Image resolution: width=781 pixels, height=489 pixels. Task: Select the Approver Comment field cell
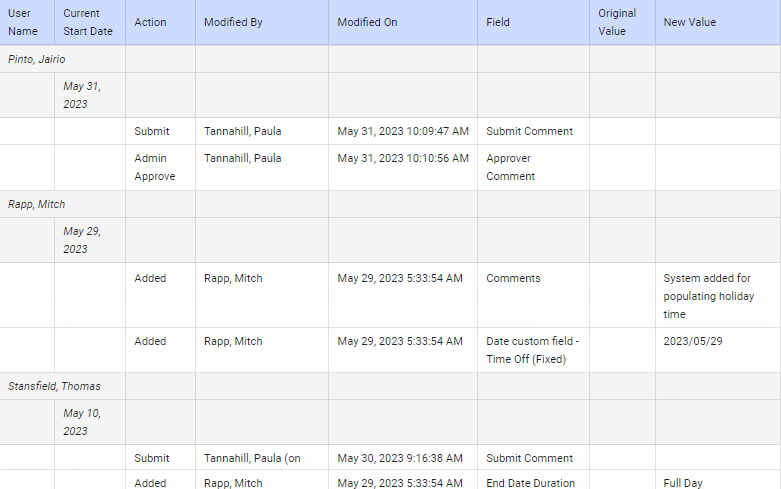click(x=510, y=167)
